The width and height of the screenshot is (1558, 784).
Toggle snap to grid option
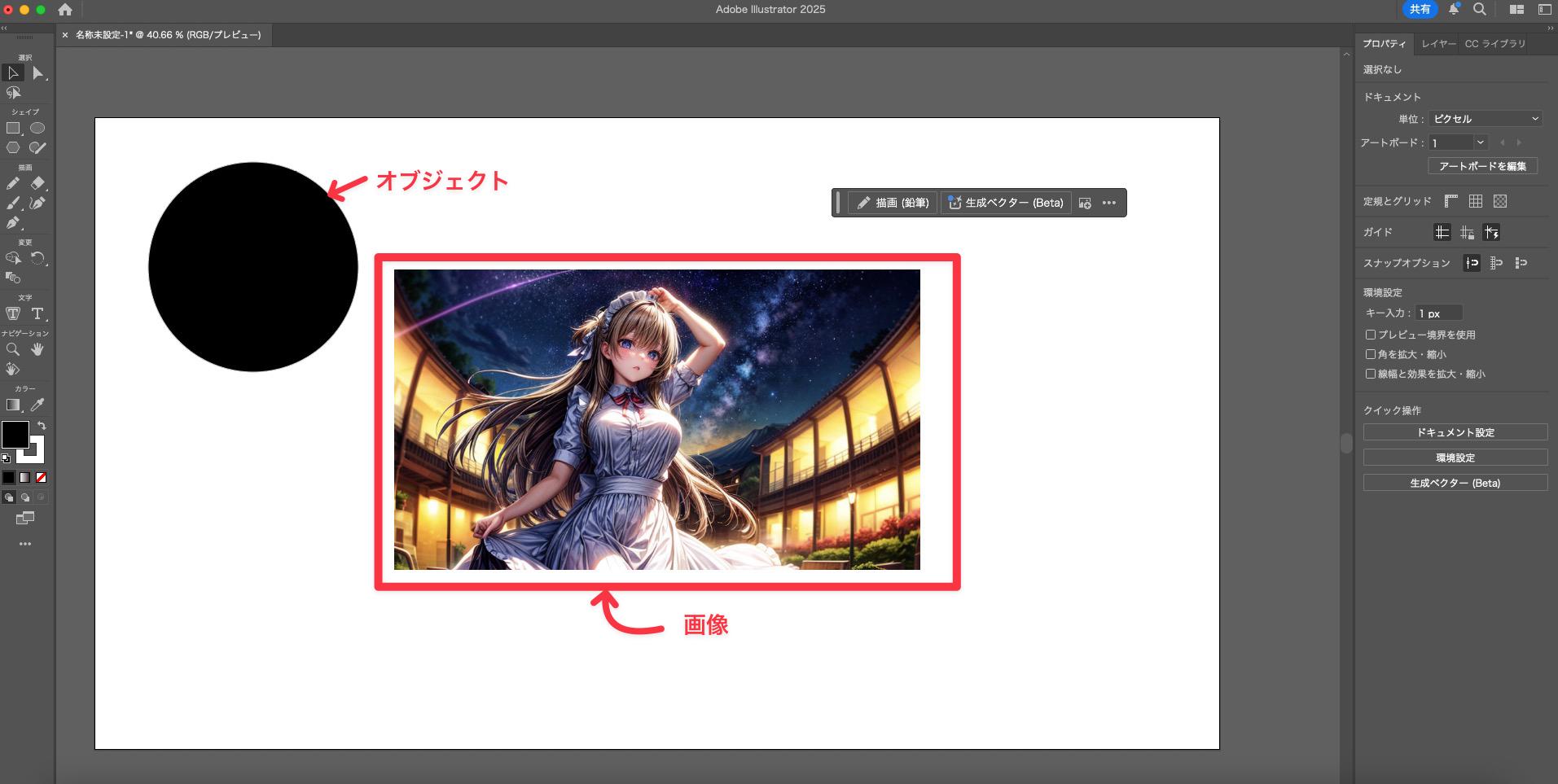point(1496,263)
